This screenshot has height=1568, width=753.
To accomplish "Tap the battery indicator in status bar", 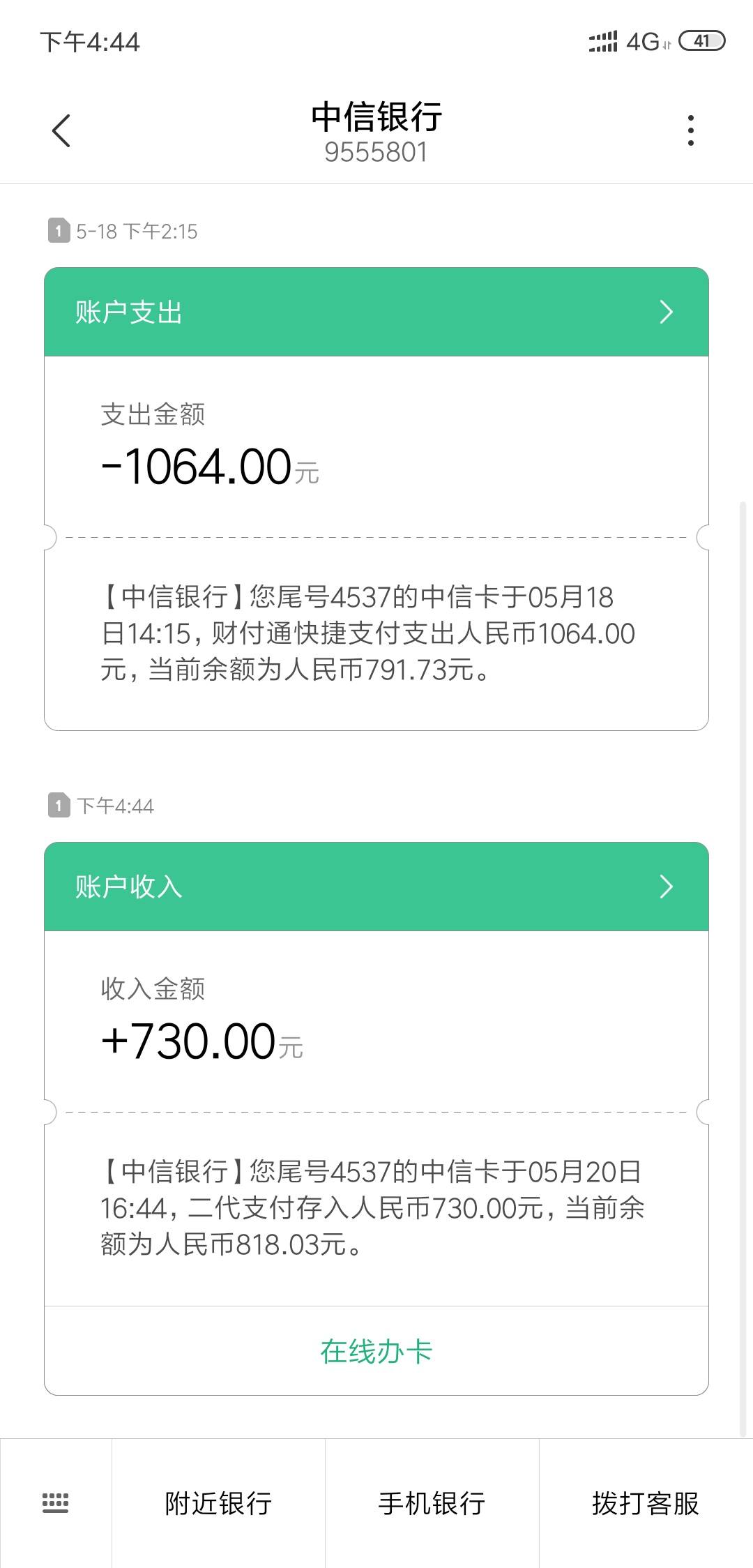I will coord(701,41).
